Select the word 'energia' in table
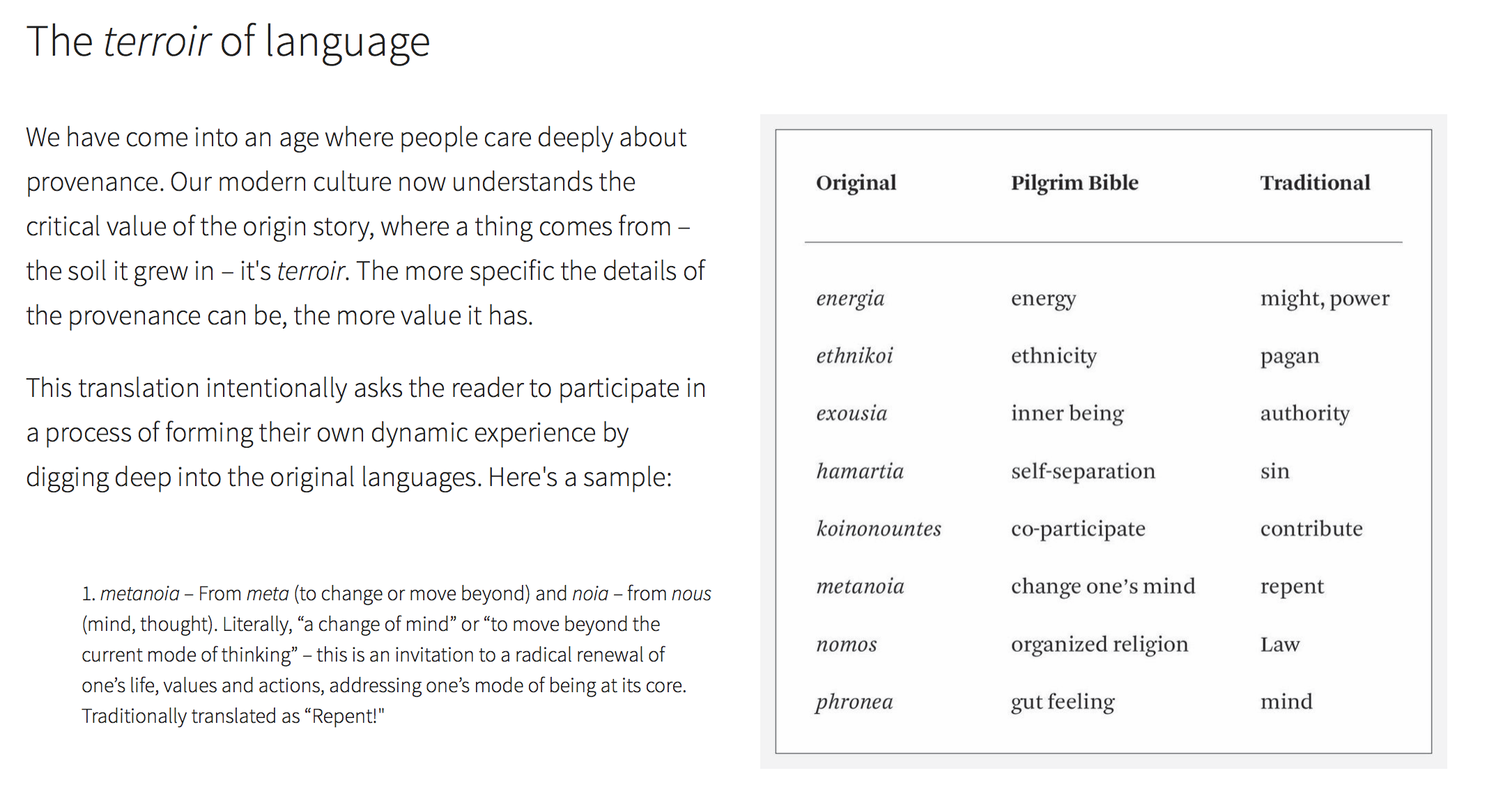This screenshot has width=1487, height=812. point(850,299)
